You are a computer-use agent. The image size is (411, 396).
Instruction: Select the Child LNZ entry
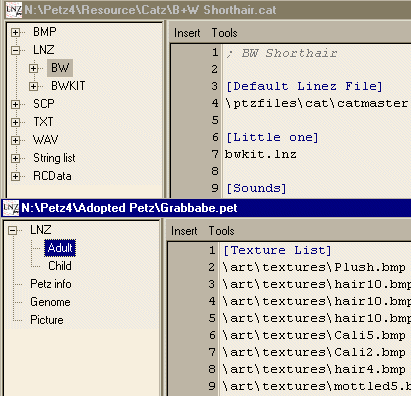60,266
